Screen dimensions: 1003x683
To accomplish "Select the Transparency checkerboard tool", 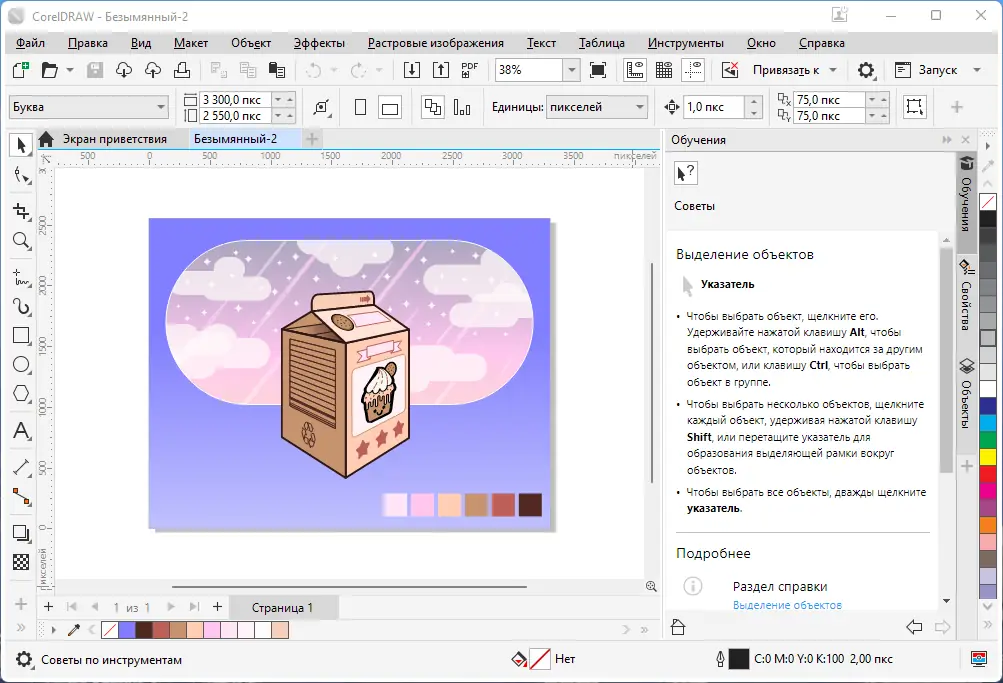I will pyautogui.click(x=21, y=562).
